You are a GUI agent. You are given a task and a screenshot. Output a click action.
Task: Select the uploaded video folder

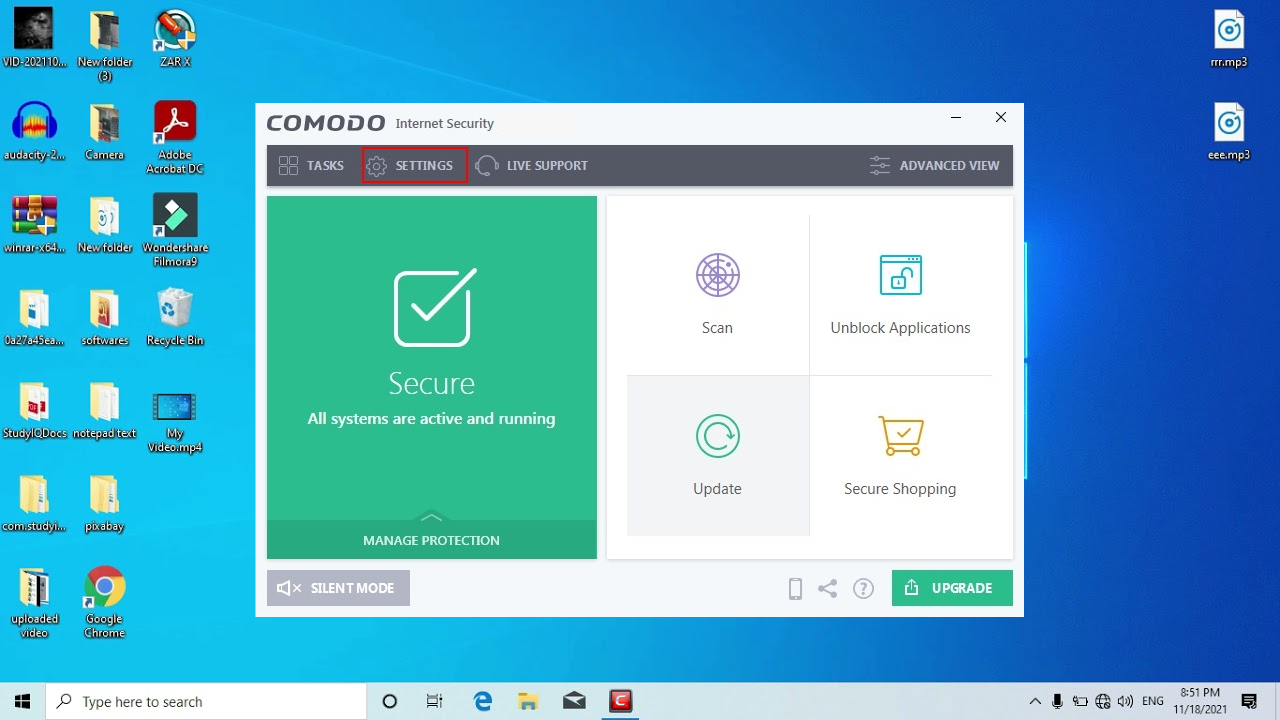(x=34, y=602)
